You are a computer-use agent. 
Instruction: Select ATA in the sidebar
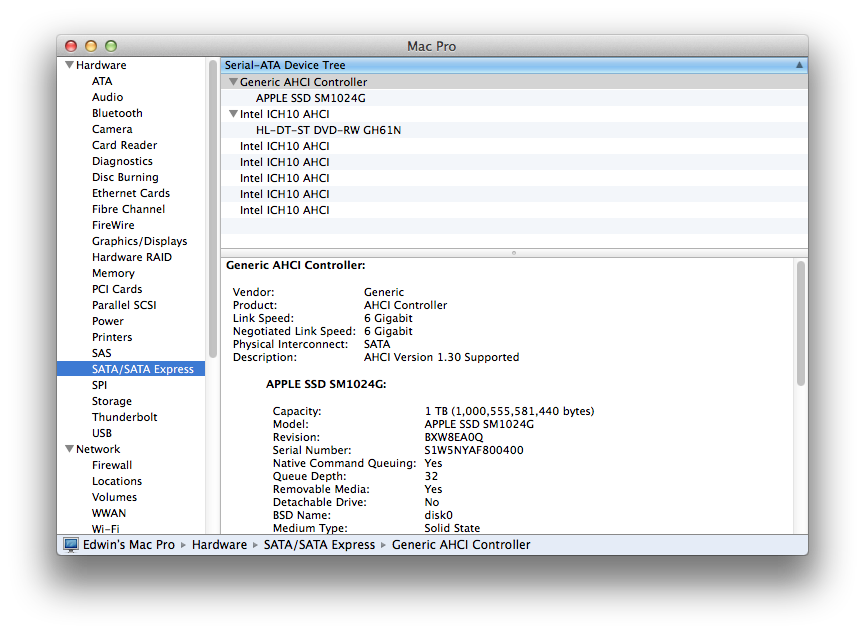coord(102,81)
